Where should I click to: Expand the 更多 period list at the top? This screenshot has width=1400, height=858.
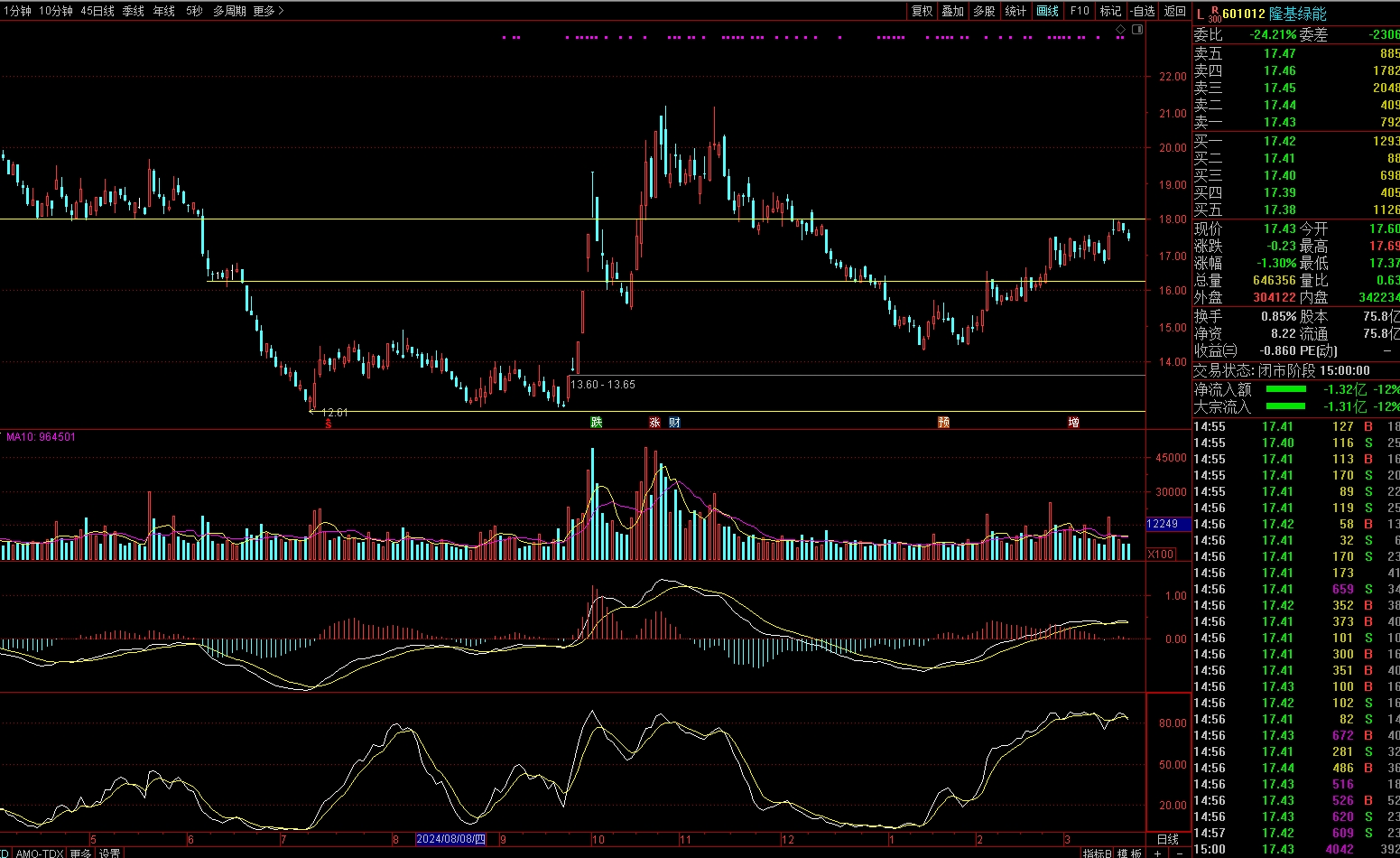click(268, 11)
